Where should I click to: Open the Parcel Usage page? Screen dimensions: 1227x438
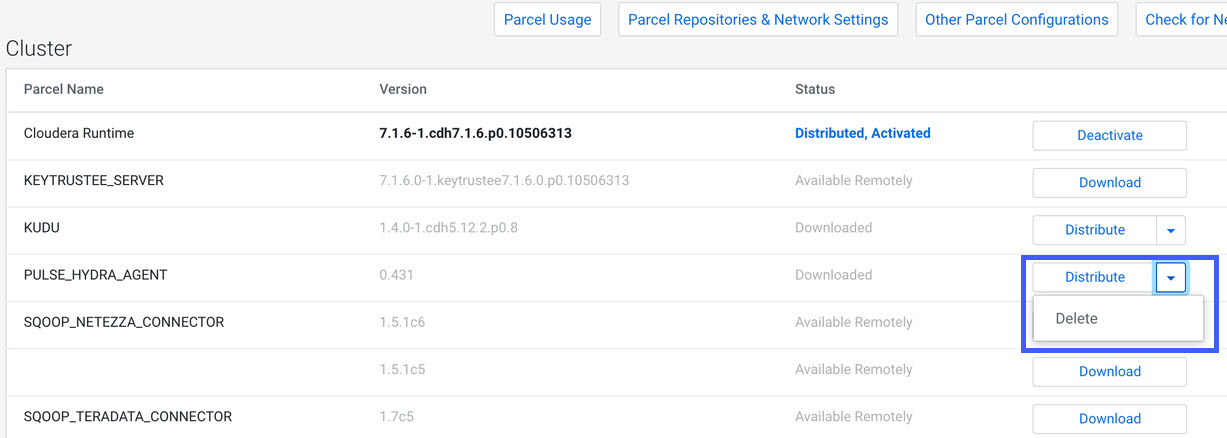[x=547, y=19]
